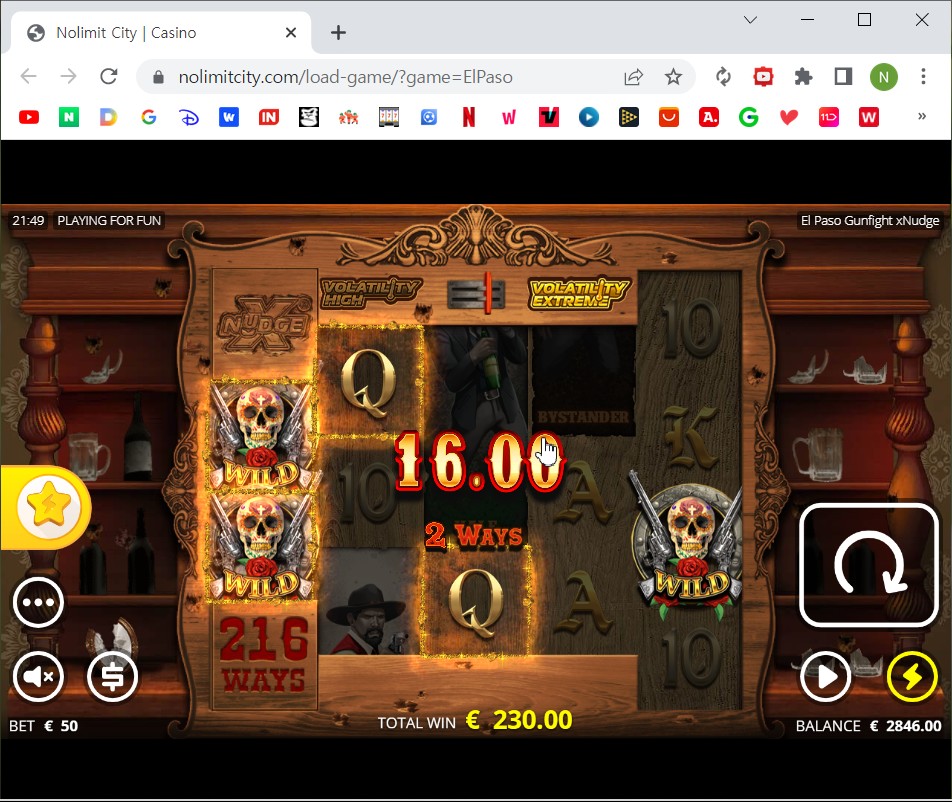Open a new browser tab
The height and width of the screenshot is (802, 952).
[338, 33]
